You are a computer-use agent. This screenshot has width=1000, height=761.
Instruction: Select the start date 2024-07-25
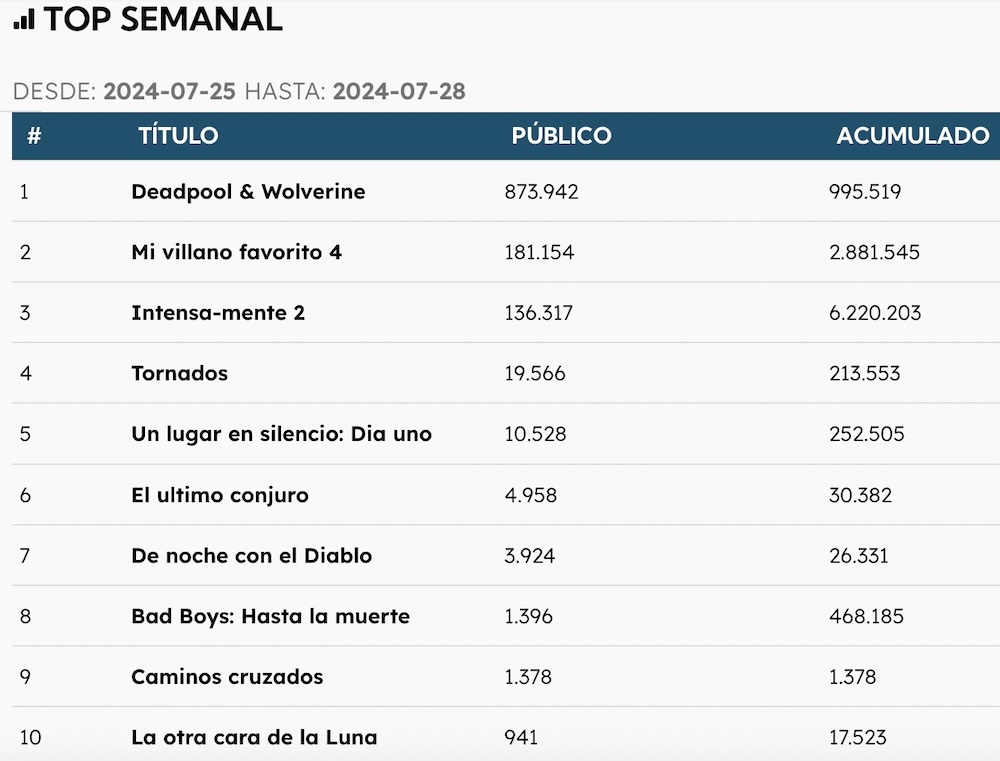(x=170, y=91)
